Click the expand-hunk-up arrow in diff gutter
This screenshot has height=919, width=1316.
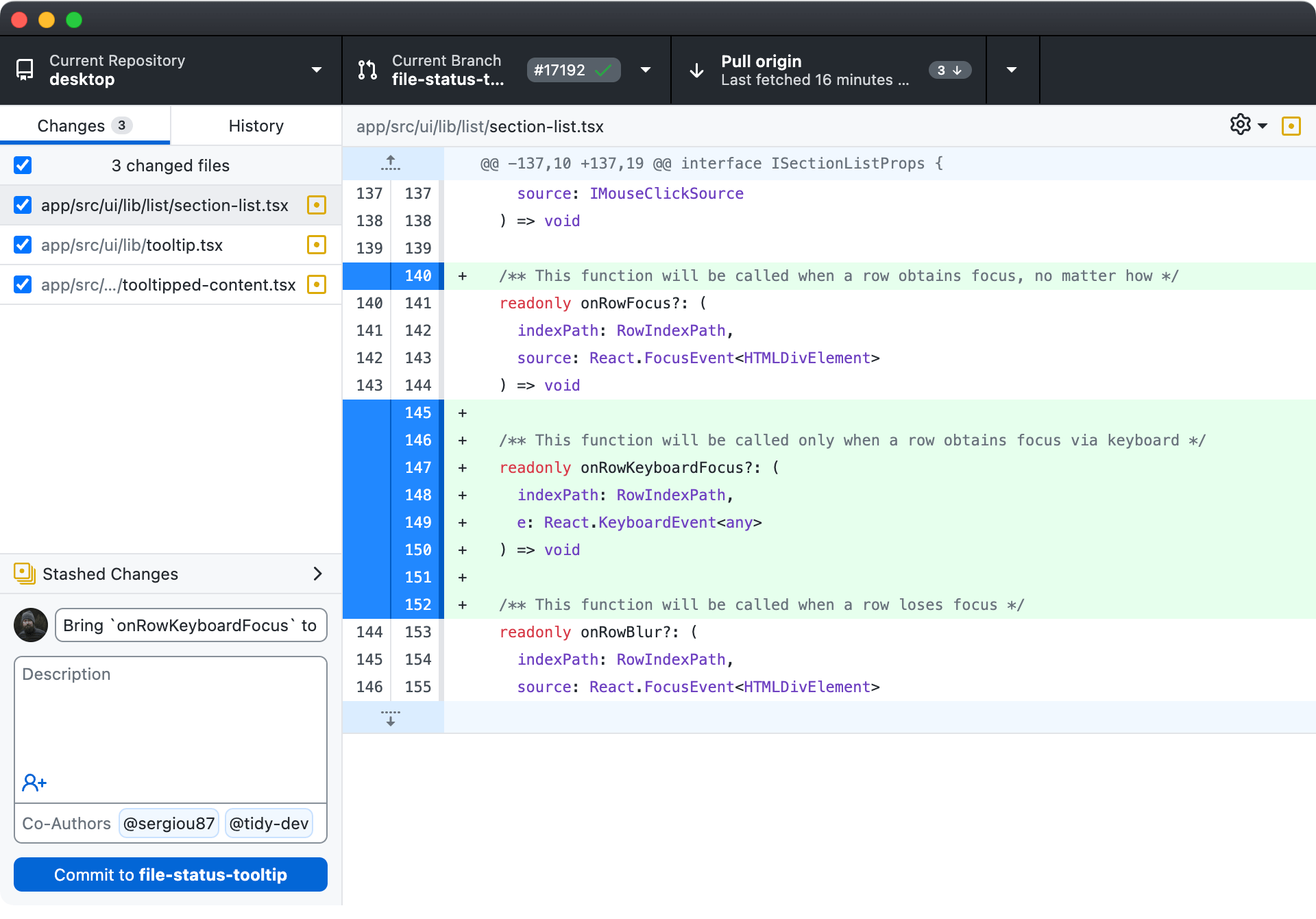coord(391,163)
